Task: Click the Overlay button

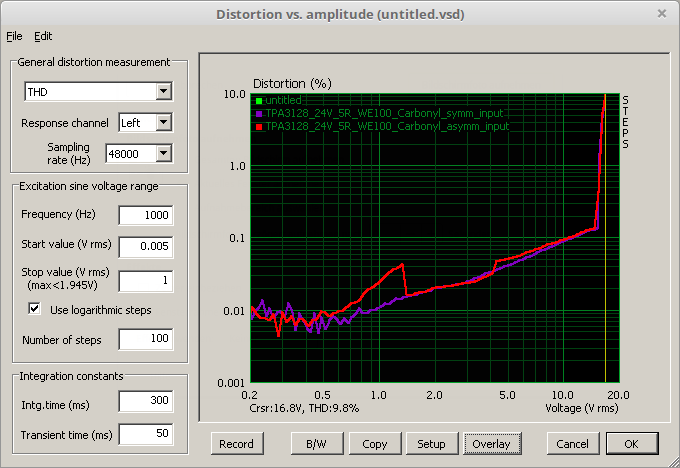Action: pos(491,443)
